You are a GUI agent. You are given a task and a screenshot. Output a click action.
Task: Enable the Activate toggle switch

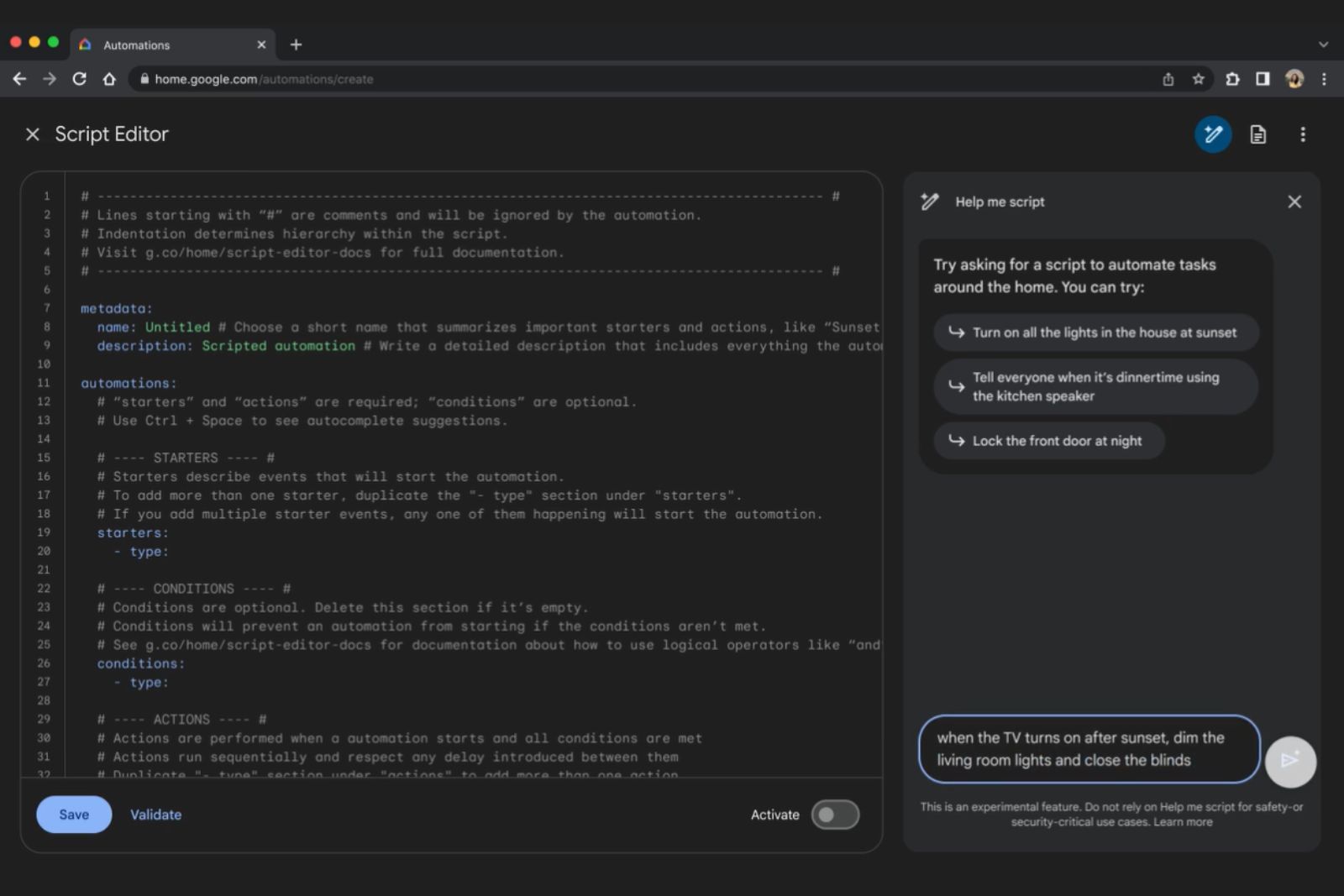pyautogui.click(x=835, y=814)
